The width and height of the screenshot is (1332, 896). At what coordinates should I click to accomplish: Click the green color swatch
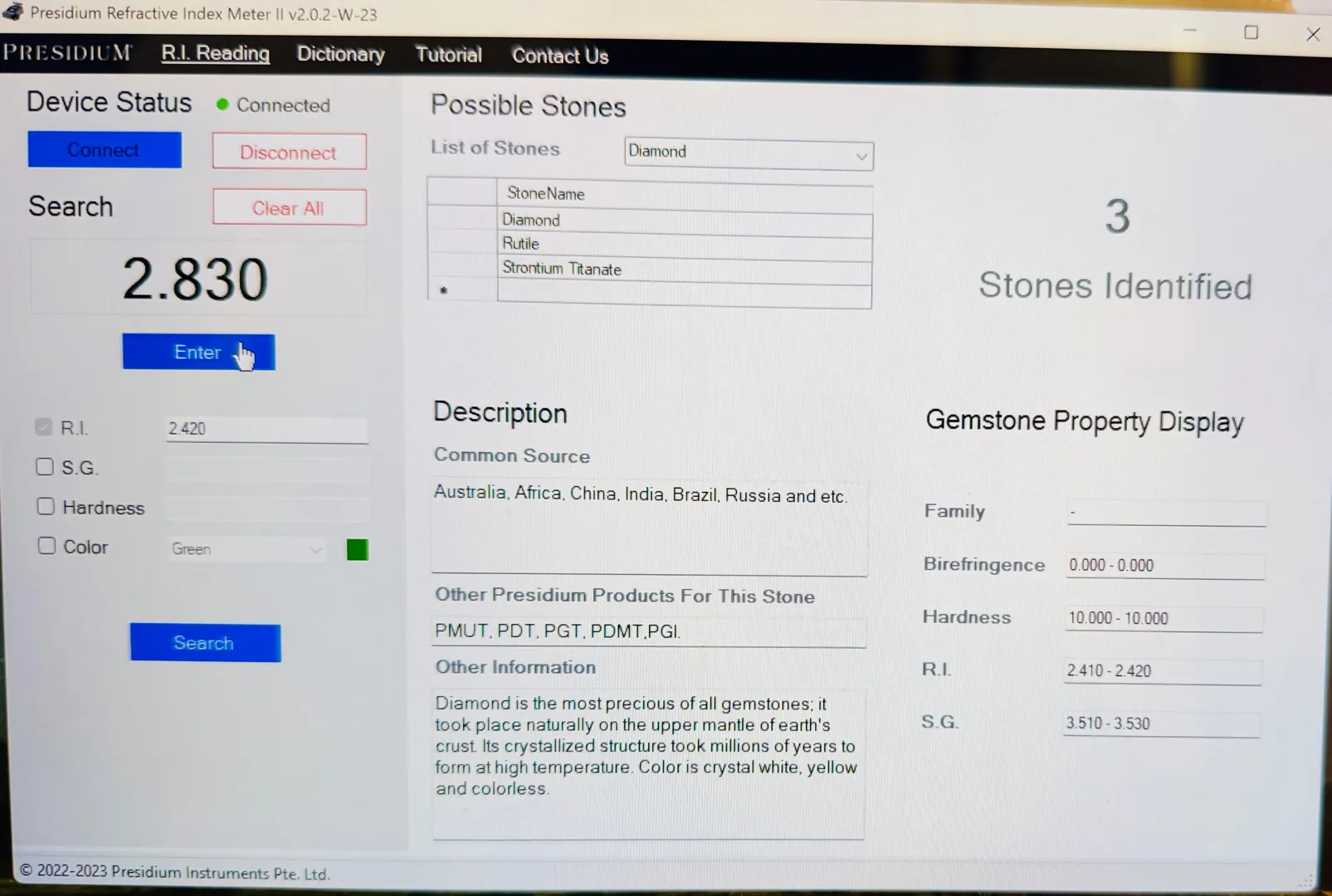(357, 550)
